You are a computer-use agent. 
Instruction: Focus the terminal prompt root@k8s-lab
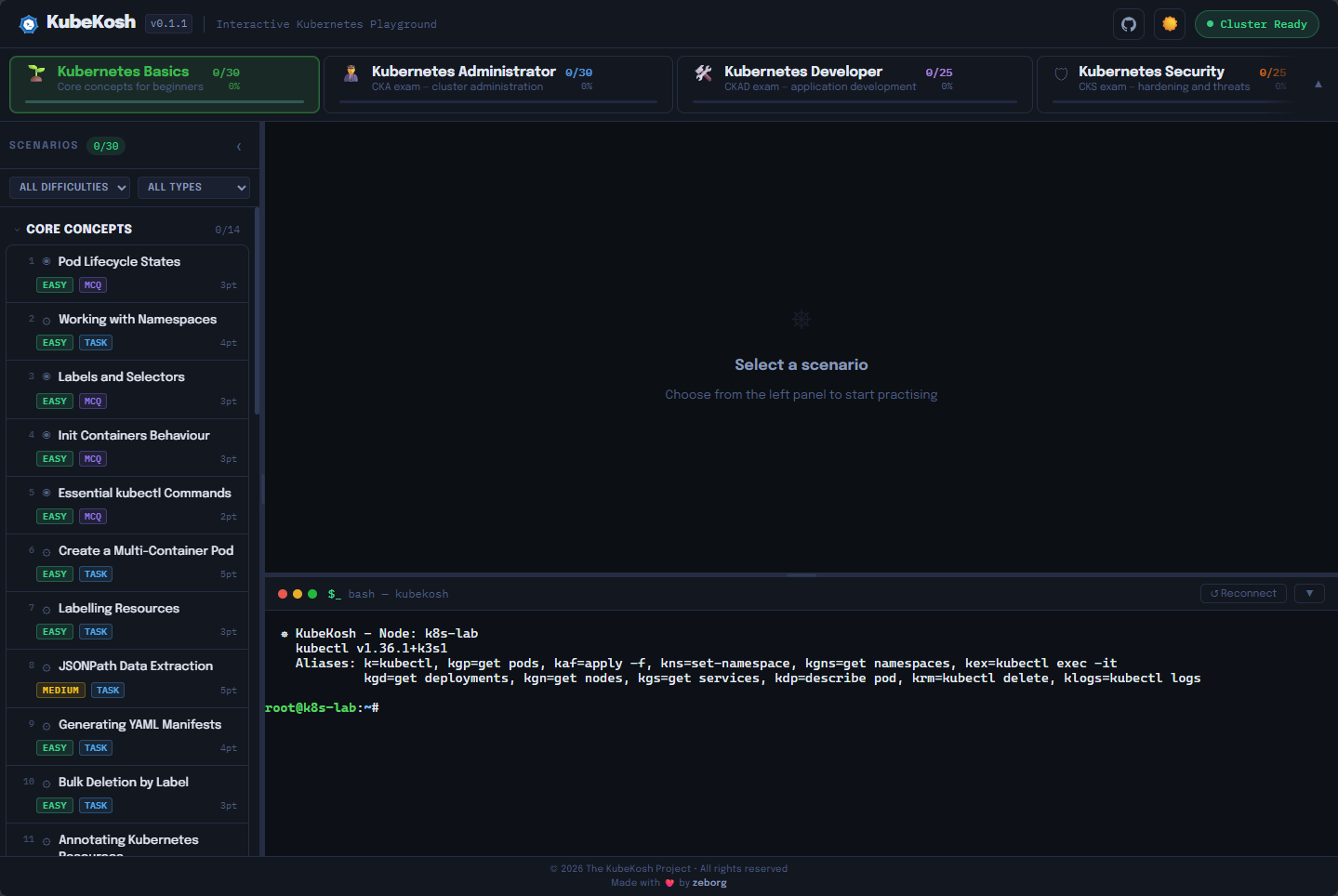coord(322,708)
